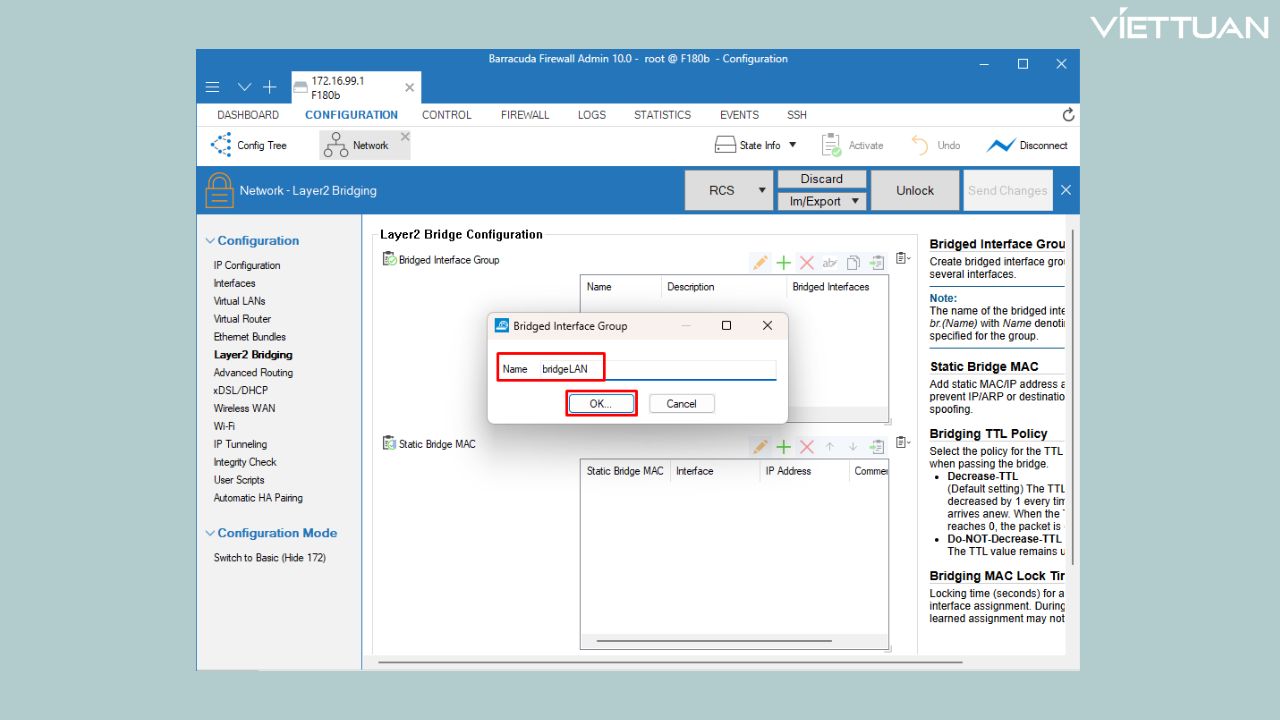Click the copy icon in Bridged Interface Group toolbar
Screen dimensions: 1280x720
(853, 262)
